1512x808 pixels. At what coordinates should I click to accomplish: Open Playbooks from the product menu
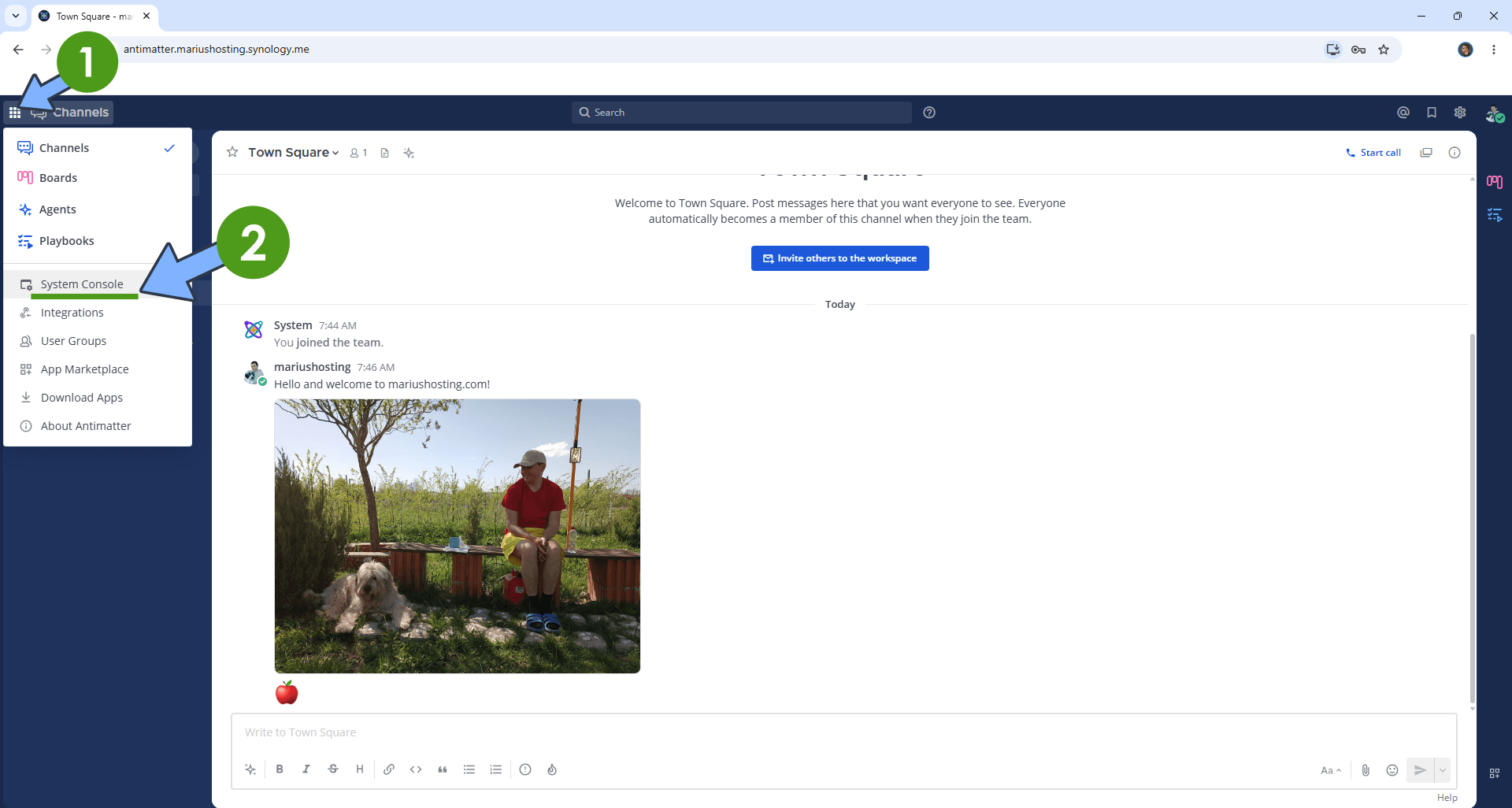click(x=98, y=241)
